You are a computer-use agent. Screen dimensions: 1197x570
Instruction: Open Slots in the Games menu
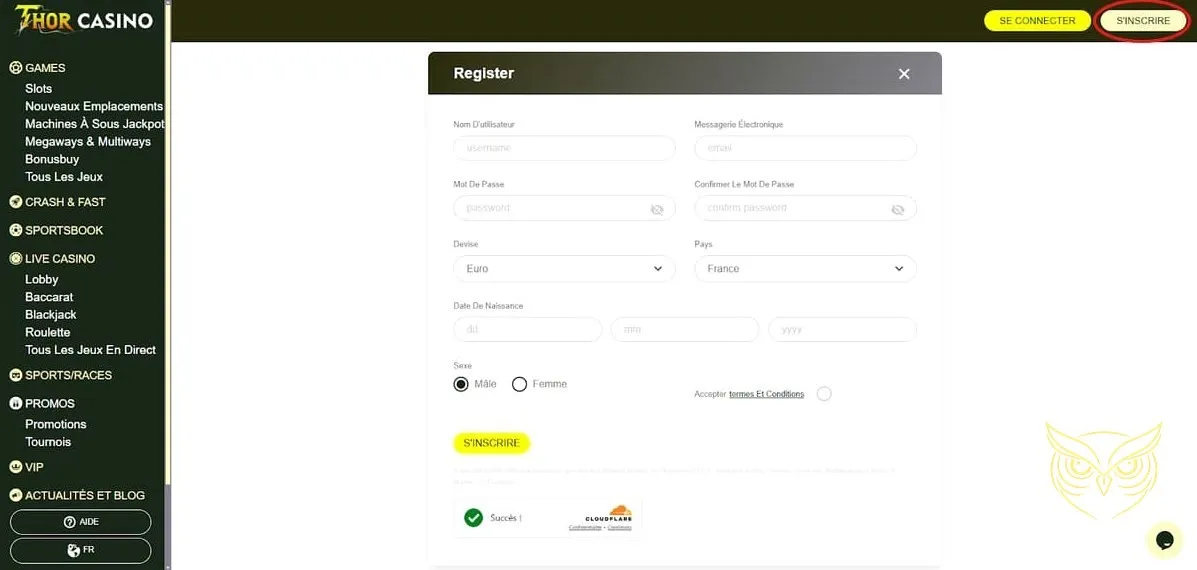pos(39,89)
